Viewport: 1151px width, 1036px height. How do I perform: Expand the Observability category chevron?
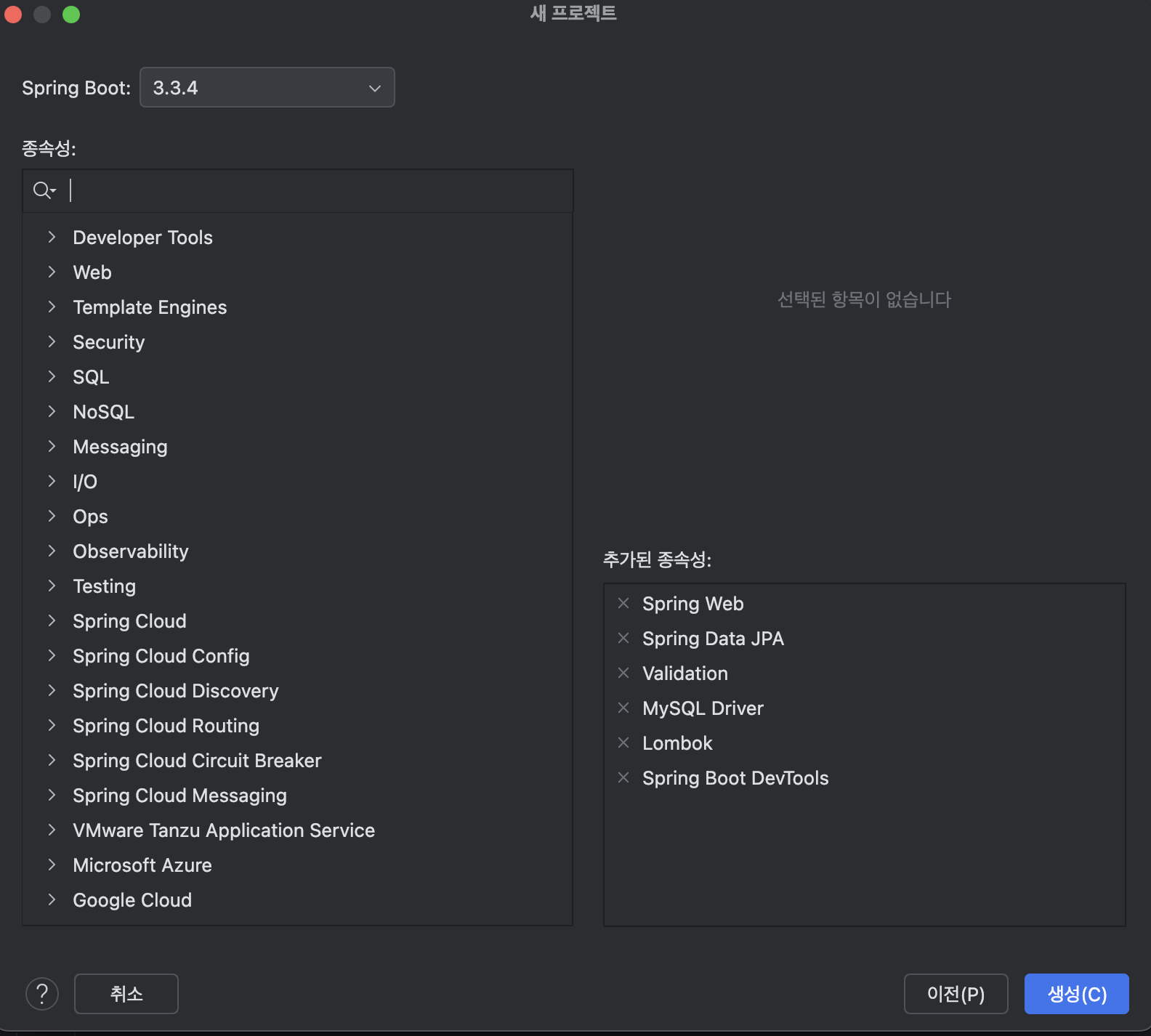click(52, 551)
